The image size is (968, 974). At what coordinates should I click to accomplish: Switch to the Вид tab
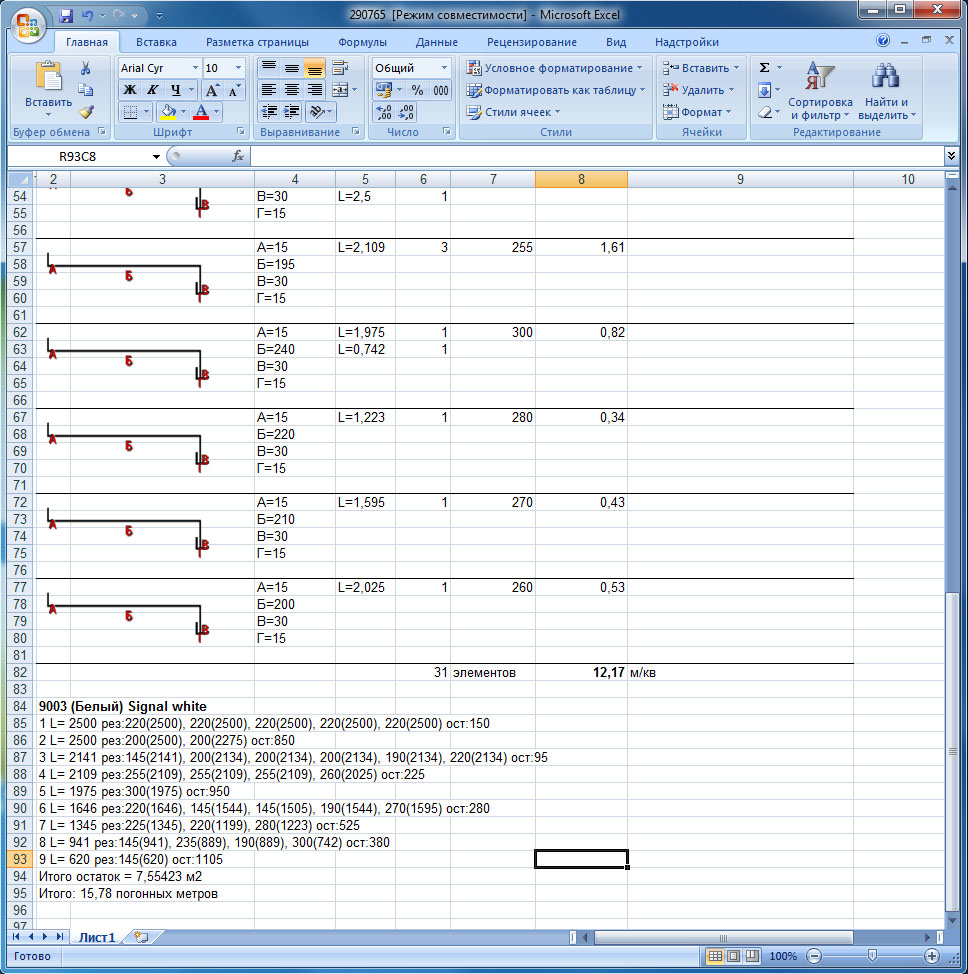coord(616,42)
